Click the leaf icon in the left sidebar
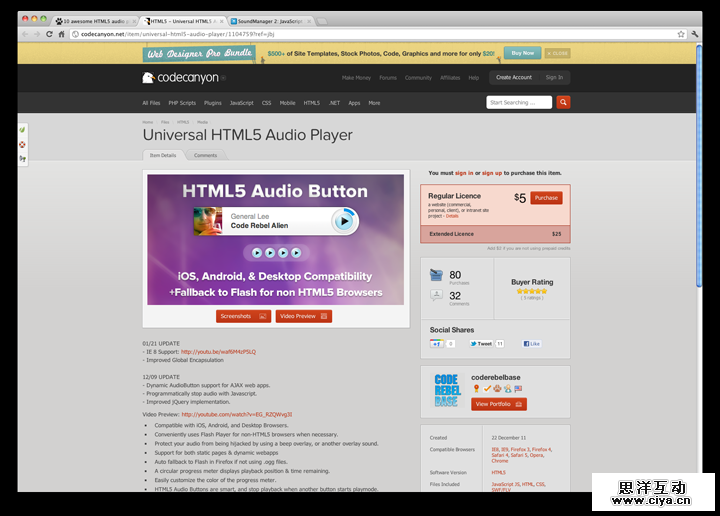Image resolution: width=720 pixels, height=516 pixels. coord(22,130)
